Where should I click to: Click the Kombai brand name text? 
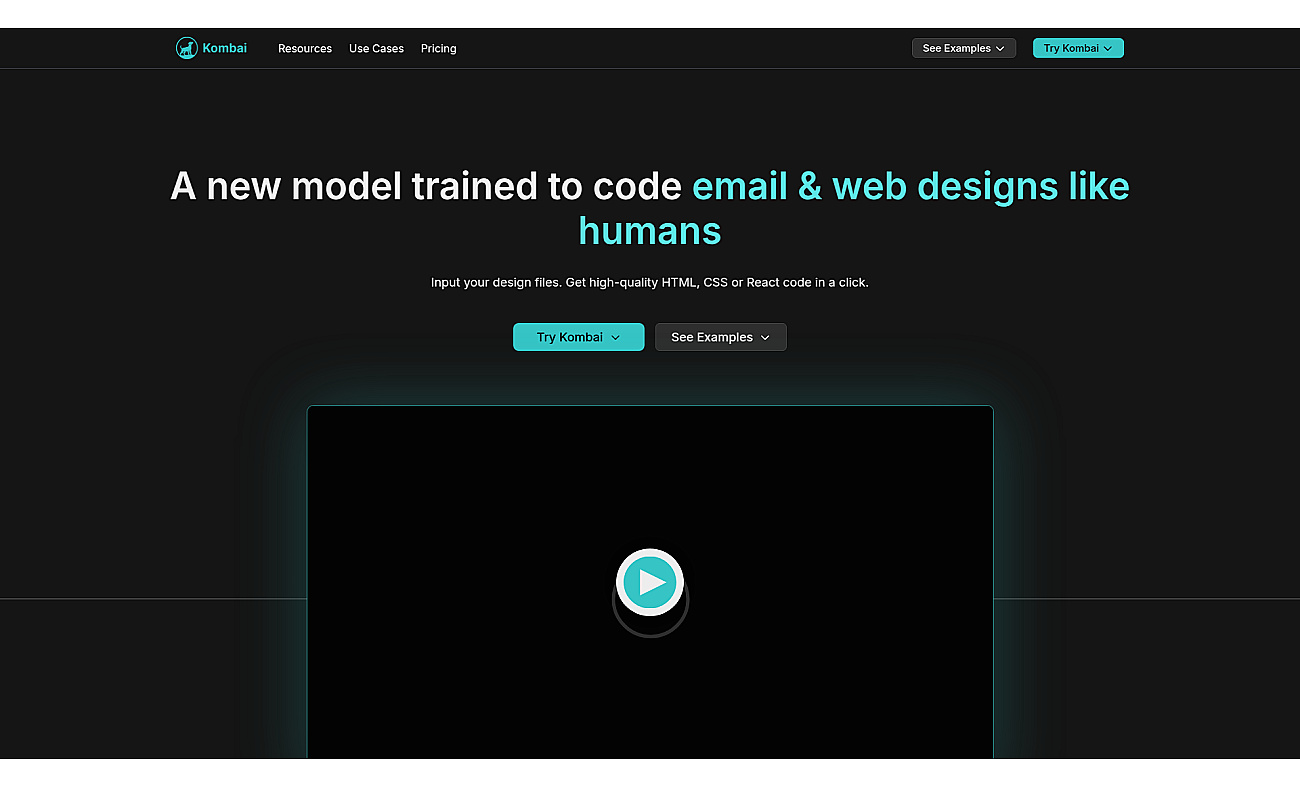[225, 48]
